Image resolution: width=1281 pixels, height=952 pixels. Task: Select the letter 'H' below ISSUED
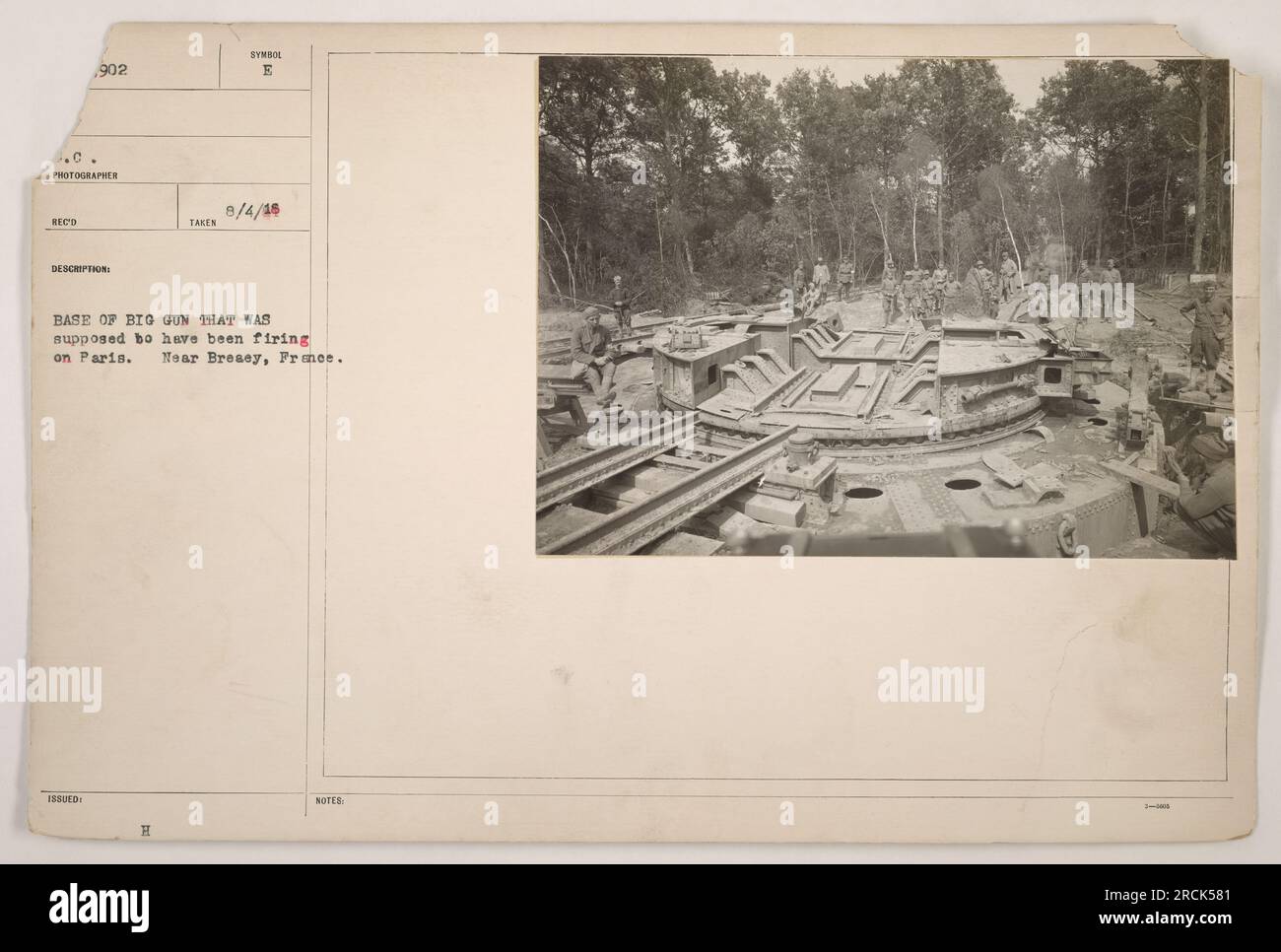146,830
